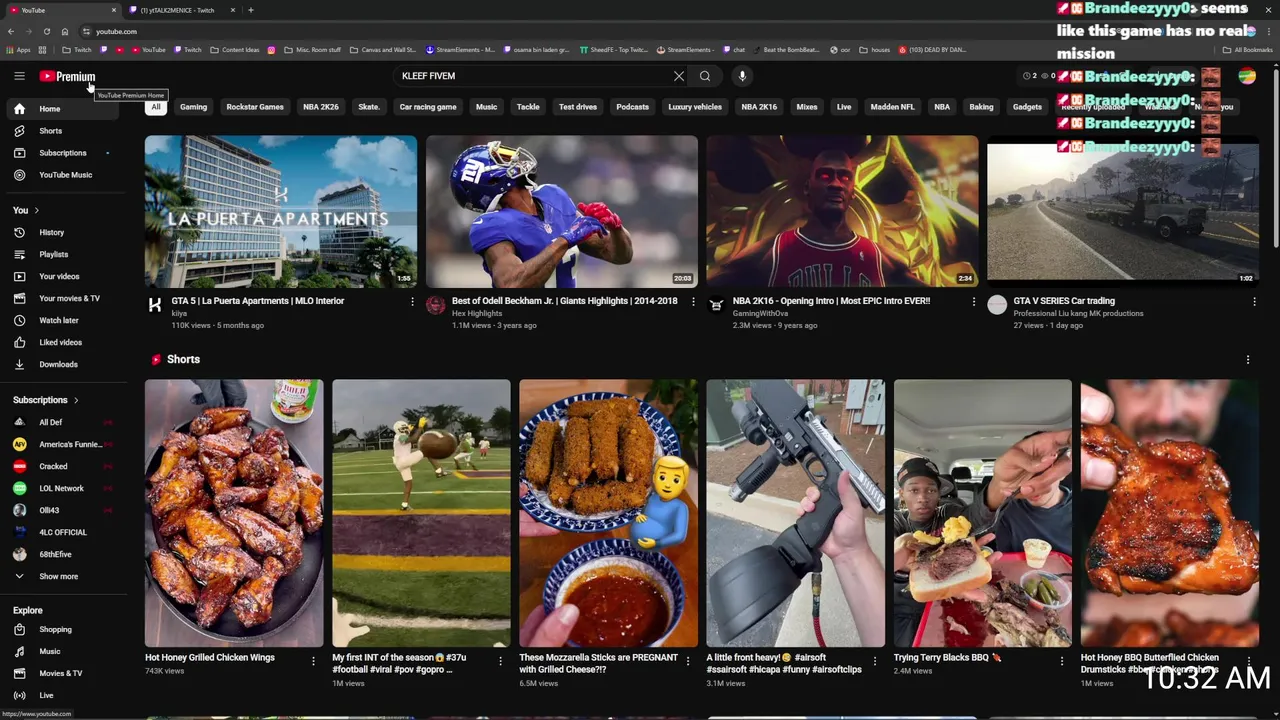
Task: Play the Hot Honey Chicken Wings short
Action: tap(234, 513)
